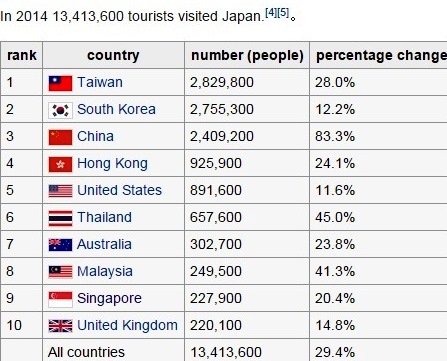This screenshot has width=447, height=361.
Task: Click the 'percentage change' column header
Action: [x=379, y=55]
